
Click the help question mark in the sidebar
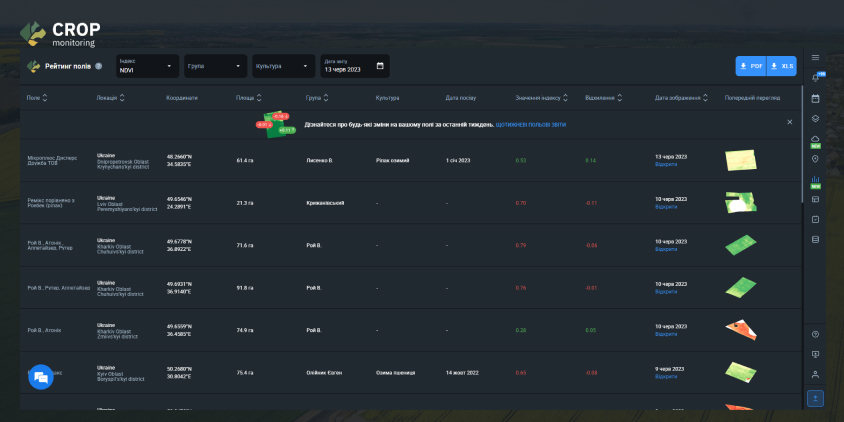815,334
